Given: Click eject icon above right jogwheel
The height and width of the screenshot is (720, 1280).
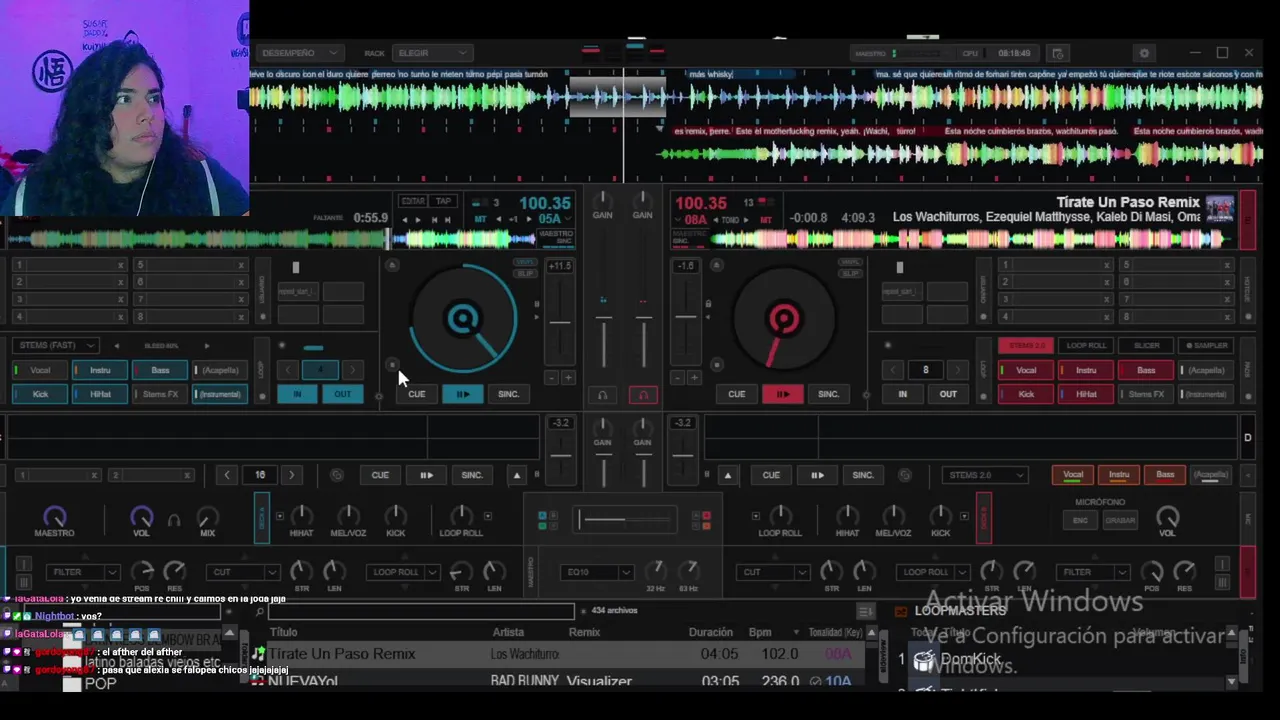Looking at the screenshot, I should pyautogui.click(x=717, y=265).
